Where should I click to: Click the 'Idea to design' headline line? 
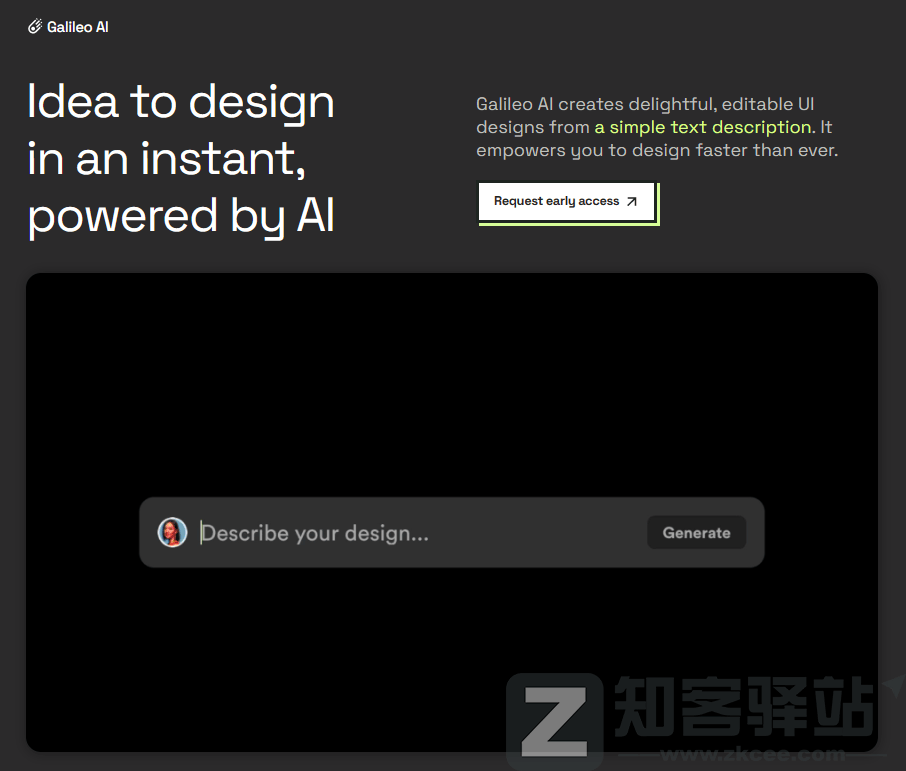(x=181, y=102)
